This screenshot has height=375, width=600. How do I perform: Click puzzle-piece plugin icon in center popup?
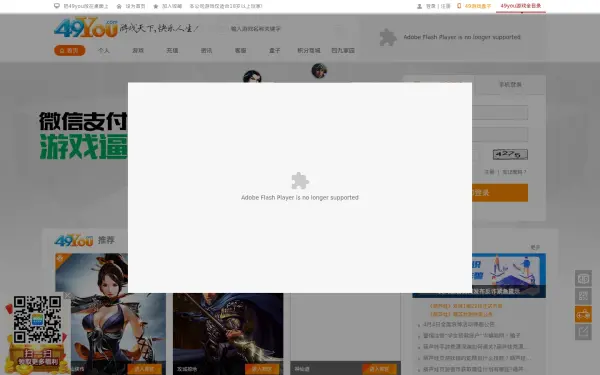point(300,181)
